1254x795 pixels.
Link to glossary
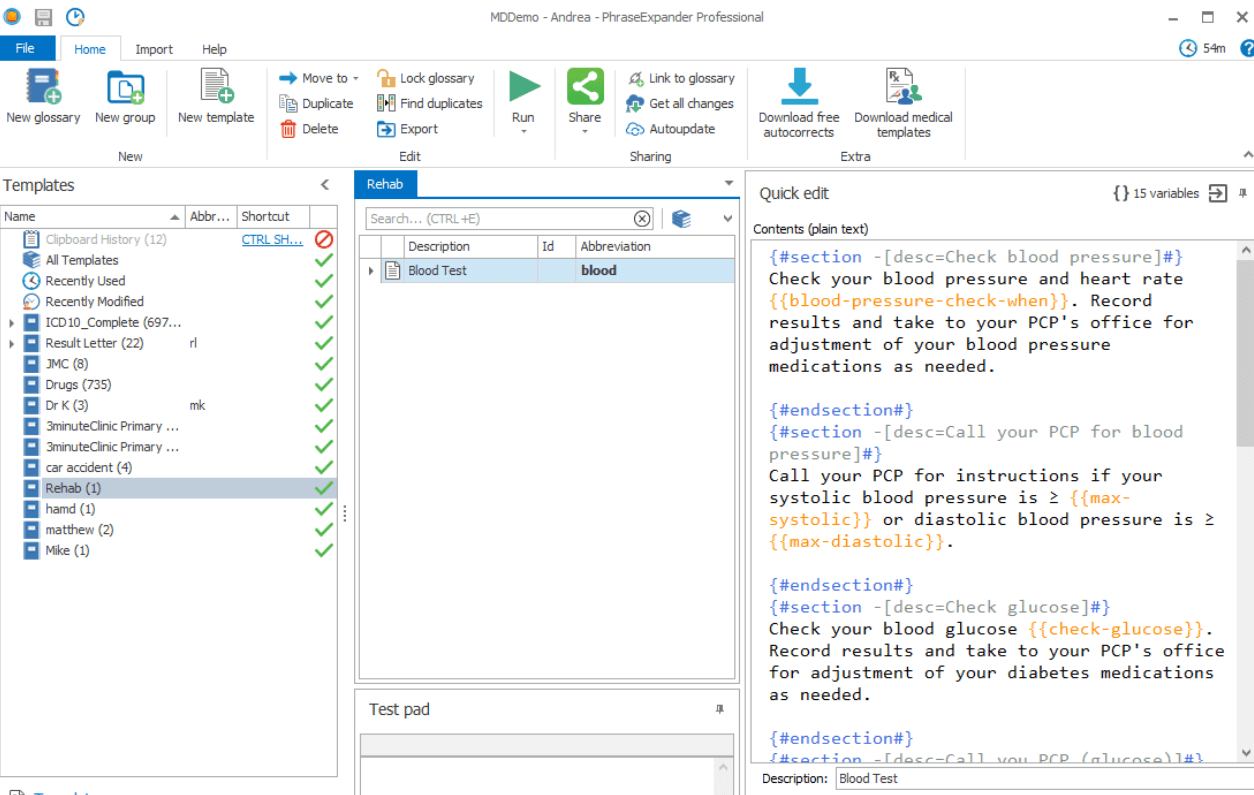pyautogui.click(x=680, y=78)
